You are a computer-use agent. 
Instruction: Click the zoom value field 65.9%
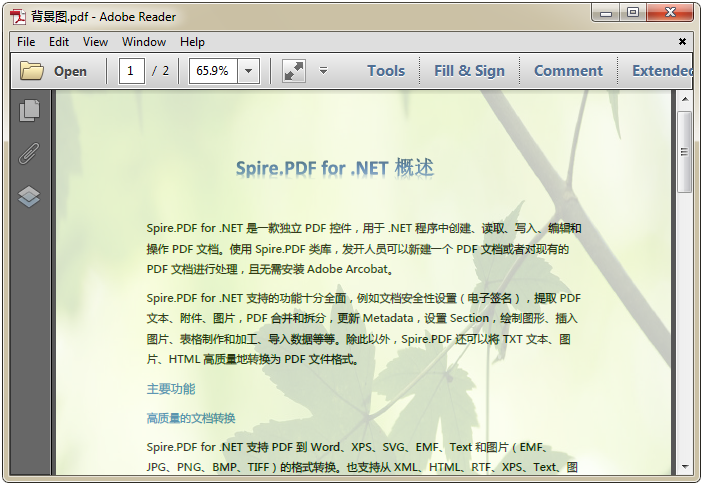pyautogui.click(x=213, y=71)
